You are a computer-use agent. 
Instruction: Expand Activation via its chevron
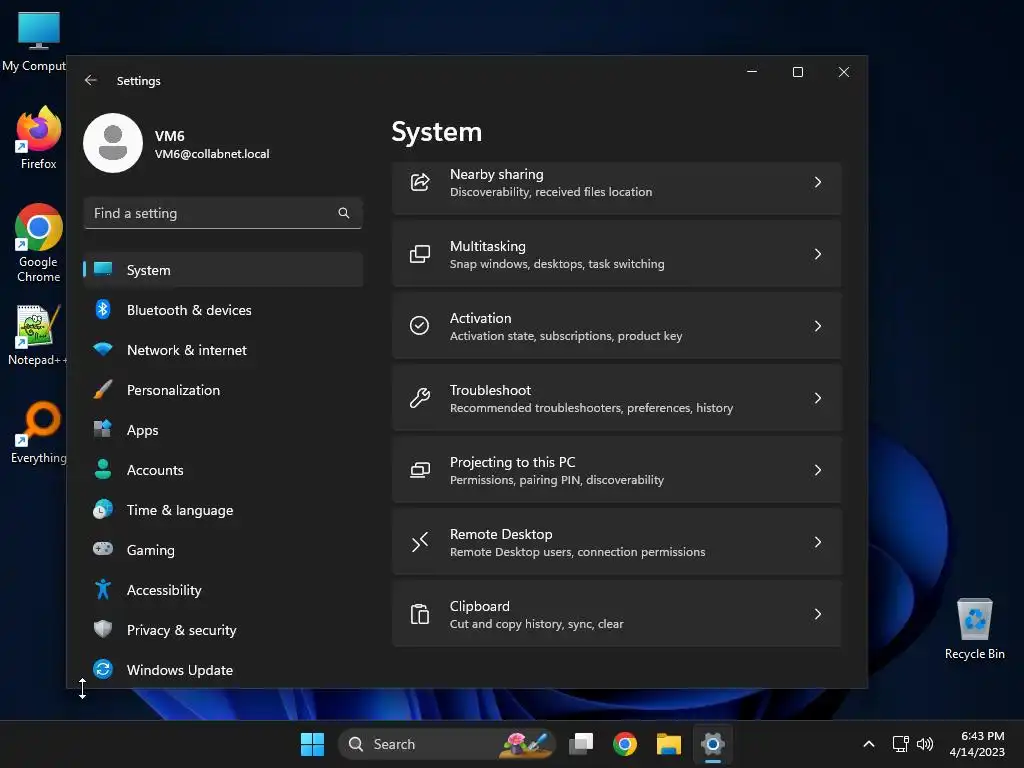(x=818, y=326)
